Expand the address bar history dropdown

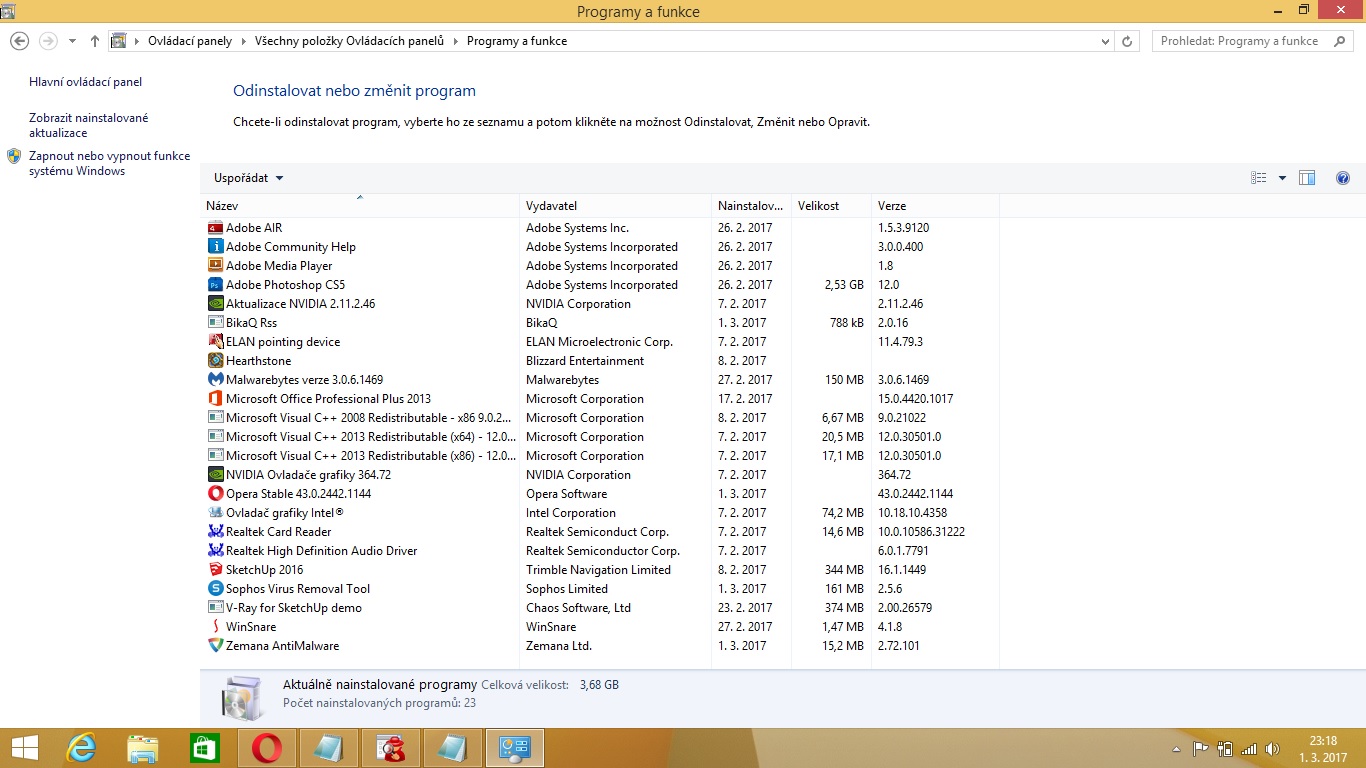1105,41
